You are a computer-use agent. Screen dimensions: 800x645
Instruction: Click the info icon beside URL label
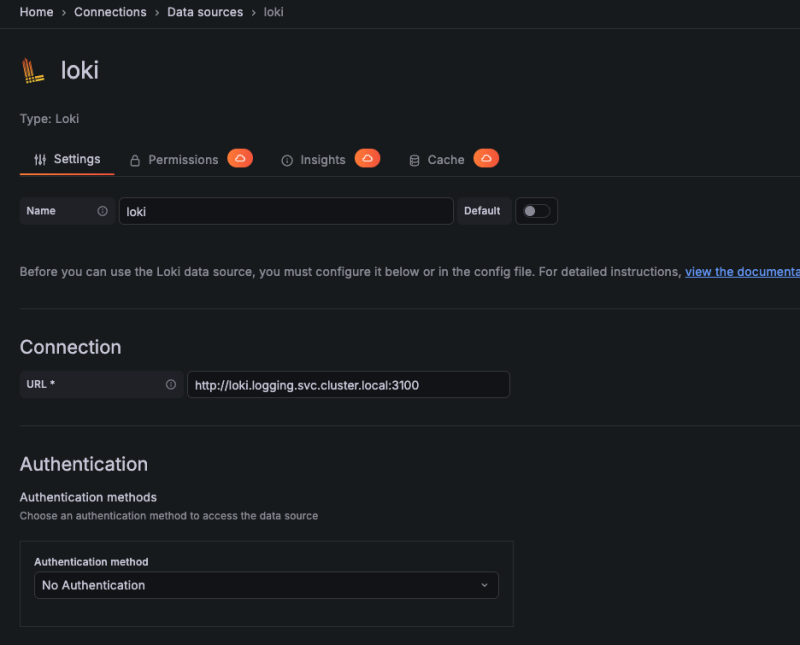tap(170, 385)
